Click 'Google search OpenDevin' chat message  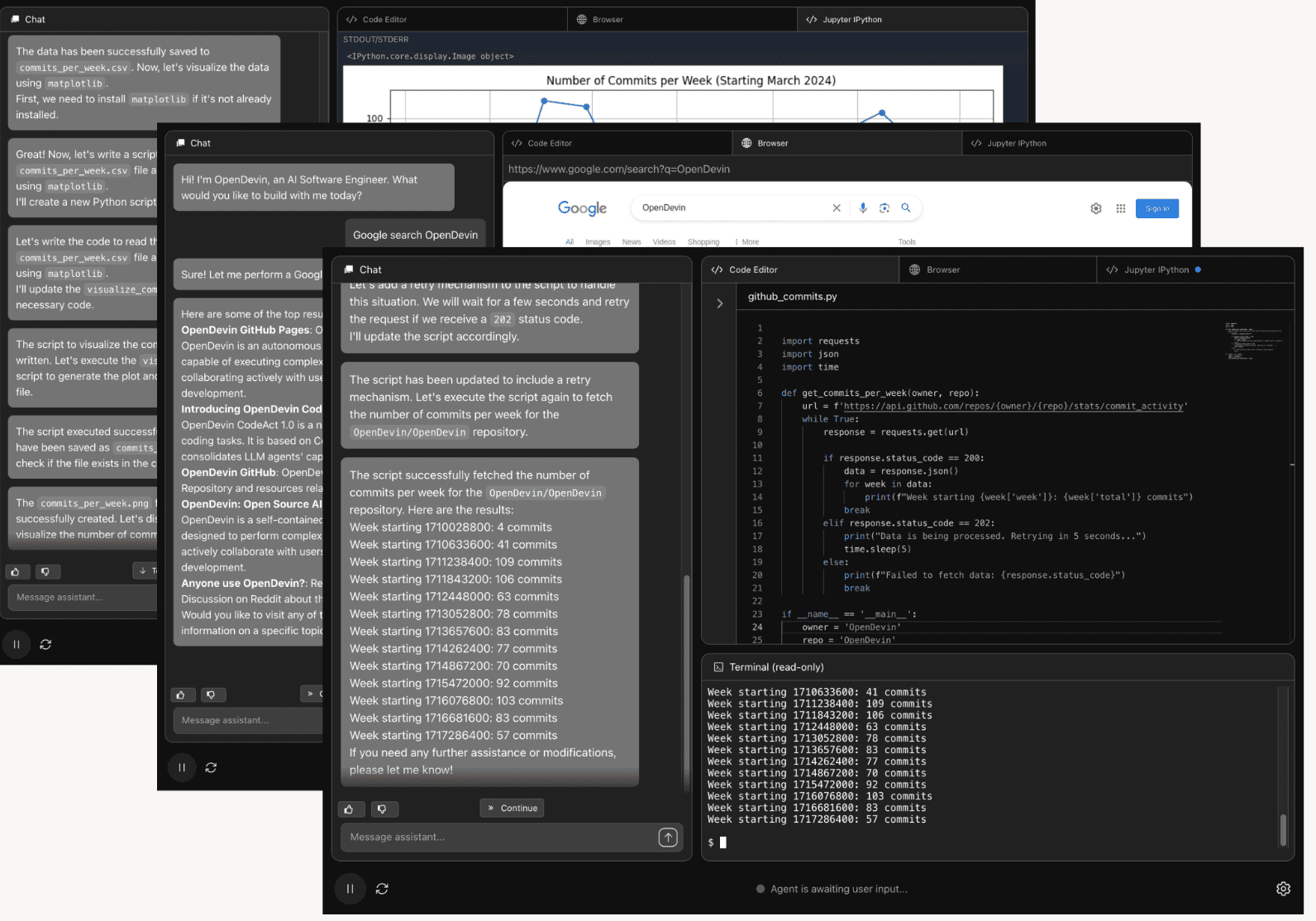coord(415,235)
